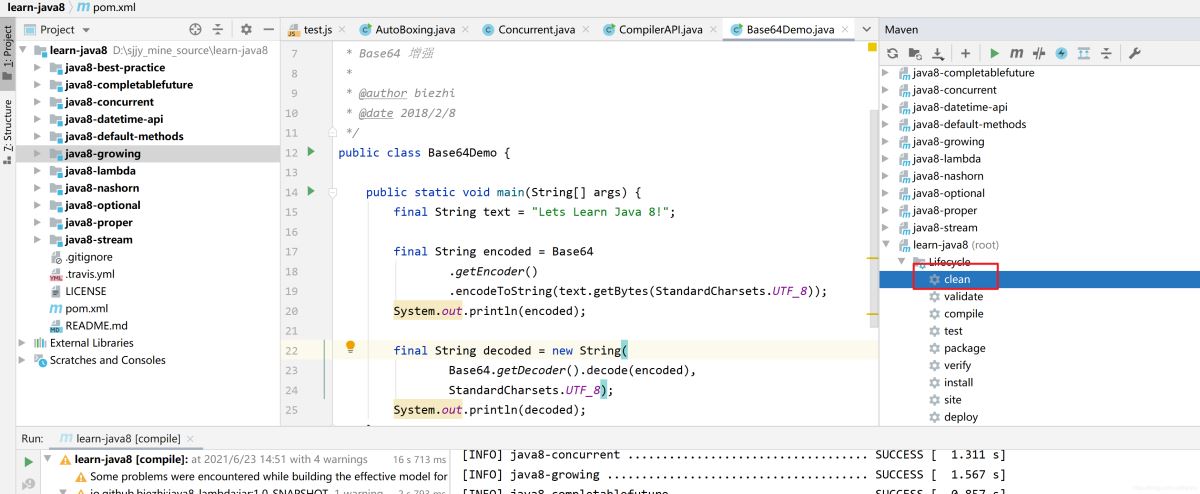Expand java8-stream folder in Project tree
Screen dimensions: 1200x494
pyautogui.click(x=38, y=239)
